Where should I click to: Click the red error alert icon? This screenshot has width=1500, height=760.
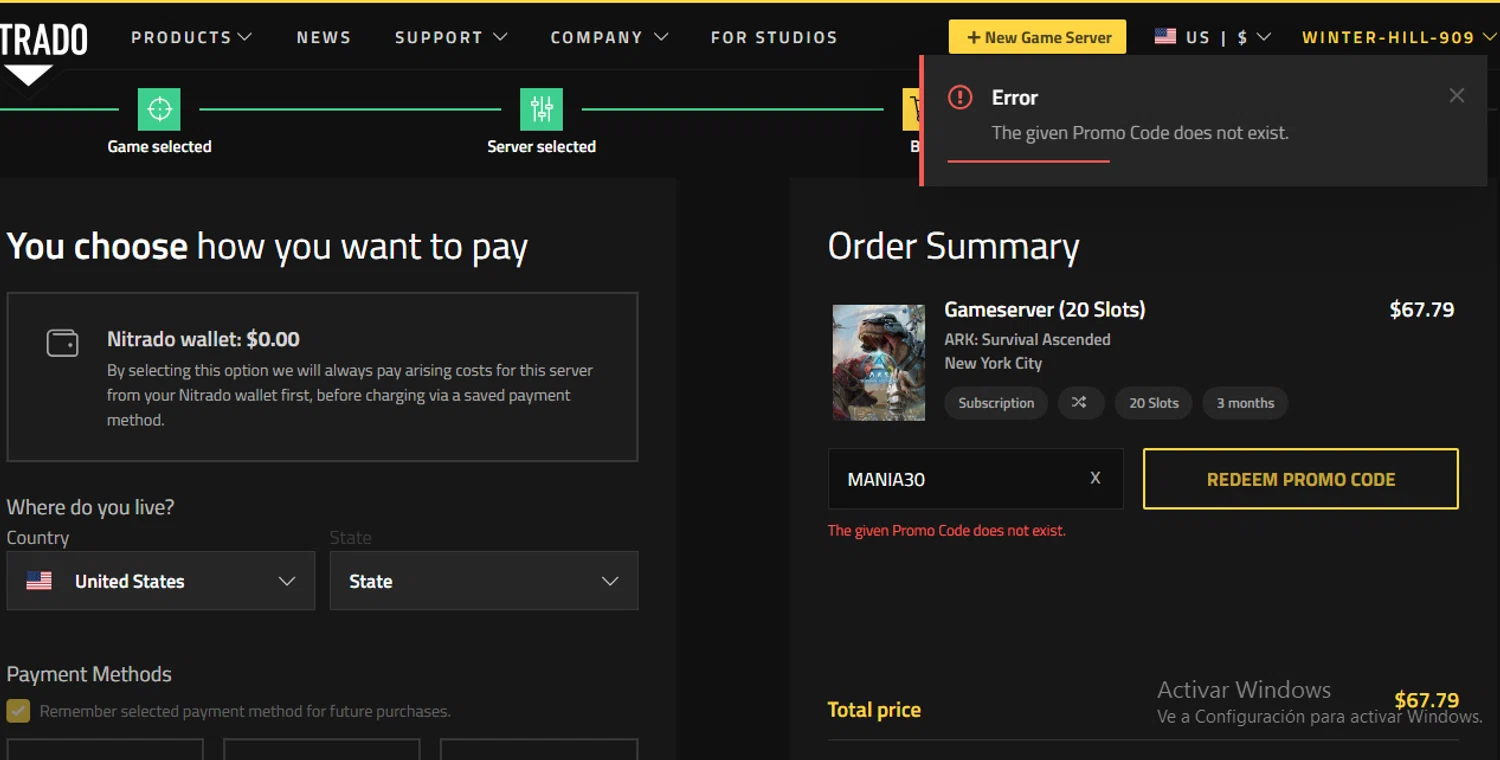[x=960, y=97]
